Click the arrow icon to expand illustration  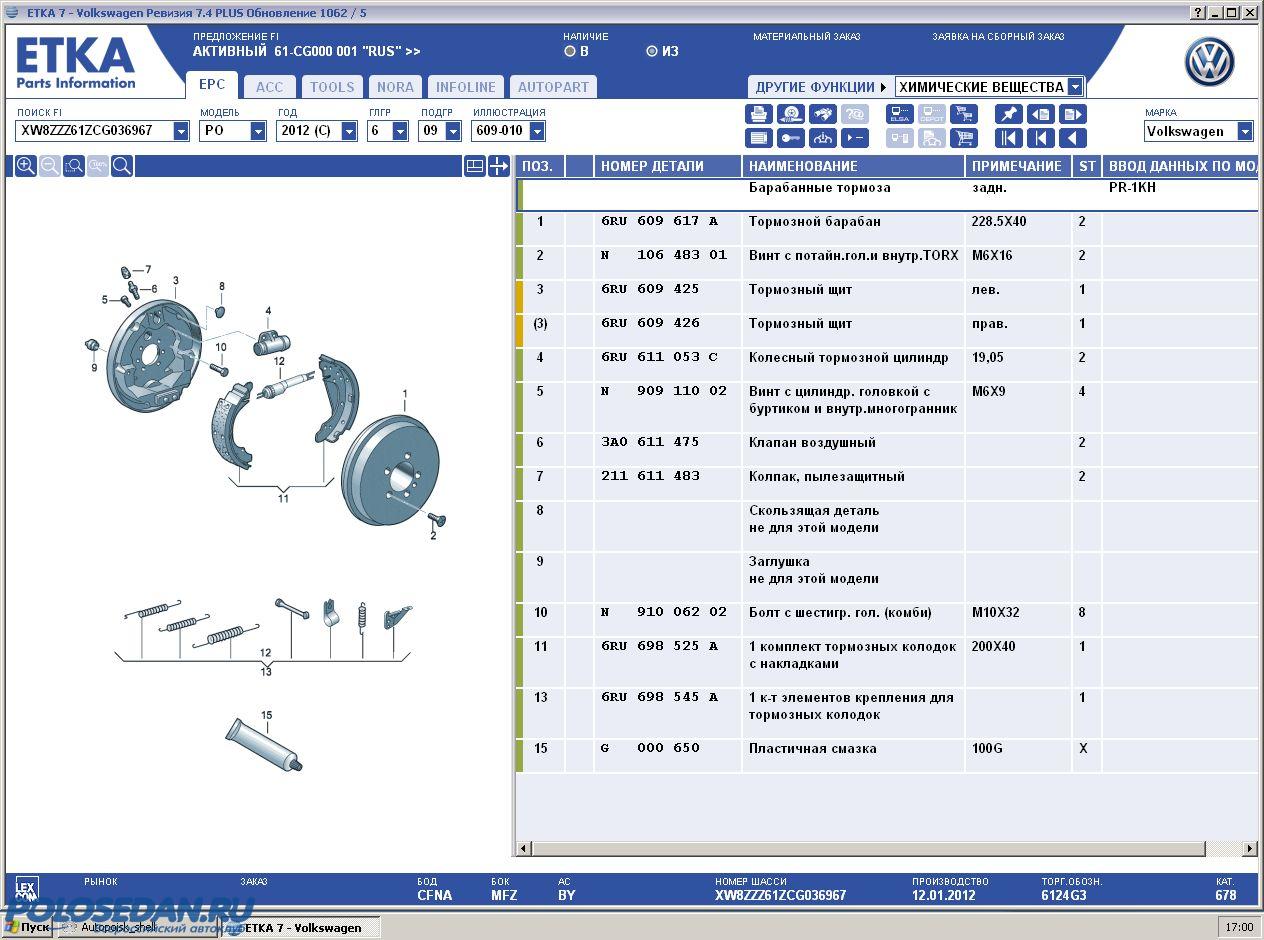pyautogui.click(x=499, y=166)
